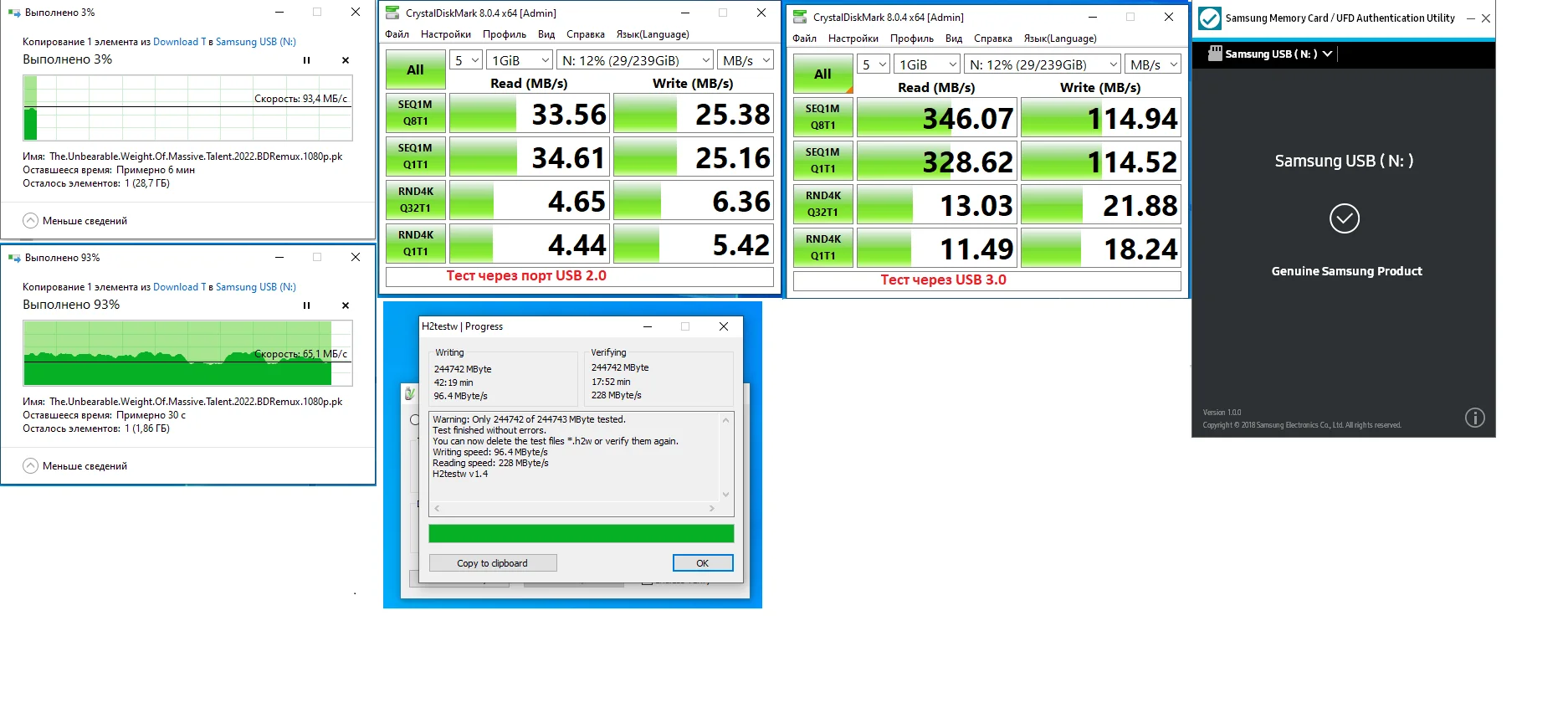Click CrystalDiskMark app icon in USB 2.0 window
This screenshot has height=703, width=1568.
pos(392,13)
